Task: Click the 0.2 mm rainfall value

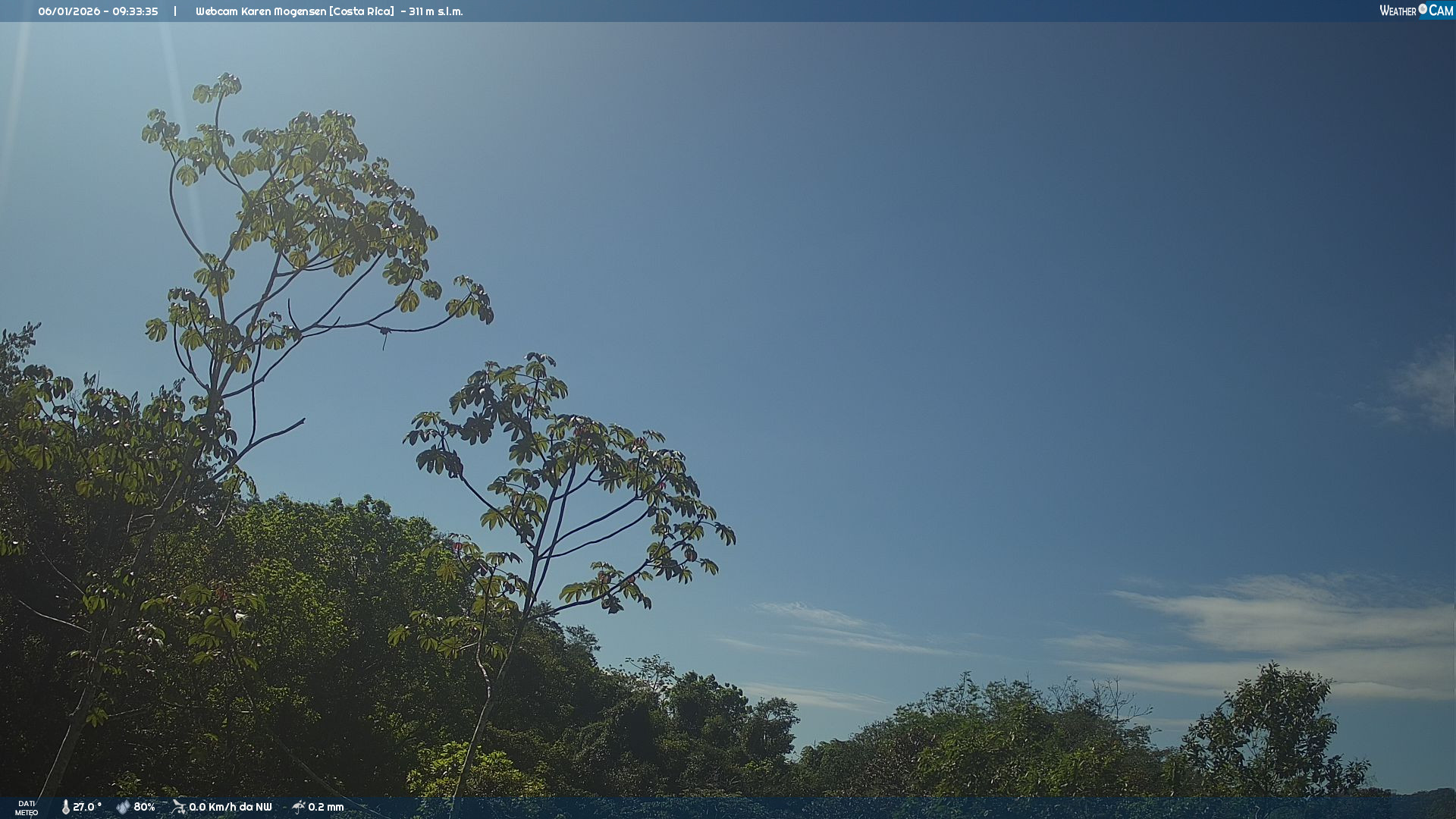Action: pos(326,807)
